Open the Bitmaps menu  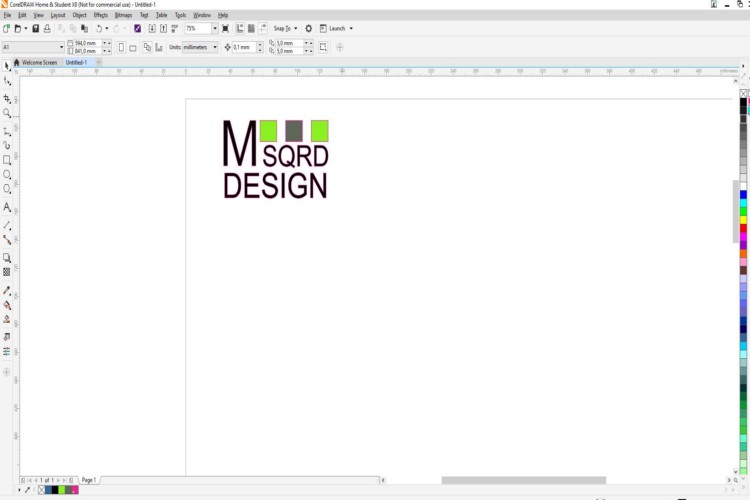(123, 15)
